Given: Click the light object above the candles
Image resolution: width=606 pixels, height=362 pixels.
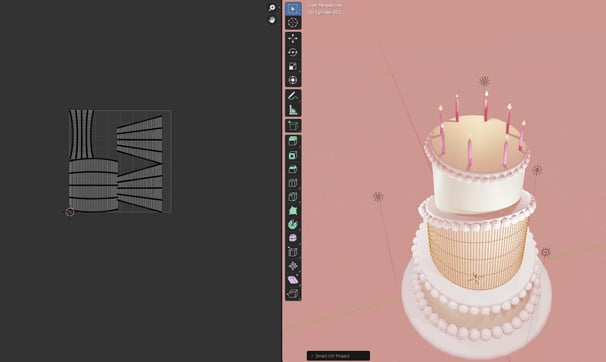Looking at the screenshot, I should [484, 81].
